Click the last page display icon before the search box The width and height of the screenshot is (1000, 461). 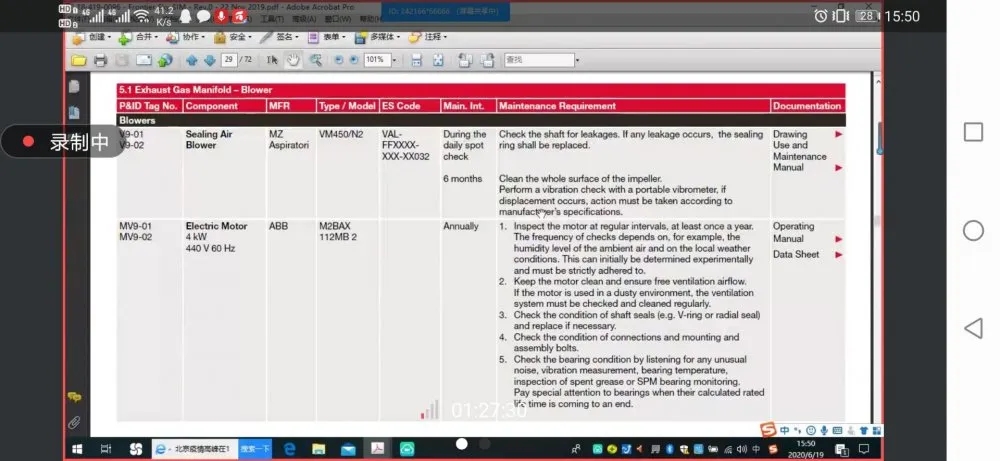tap(487, 60)
